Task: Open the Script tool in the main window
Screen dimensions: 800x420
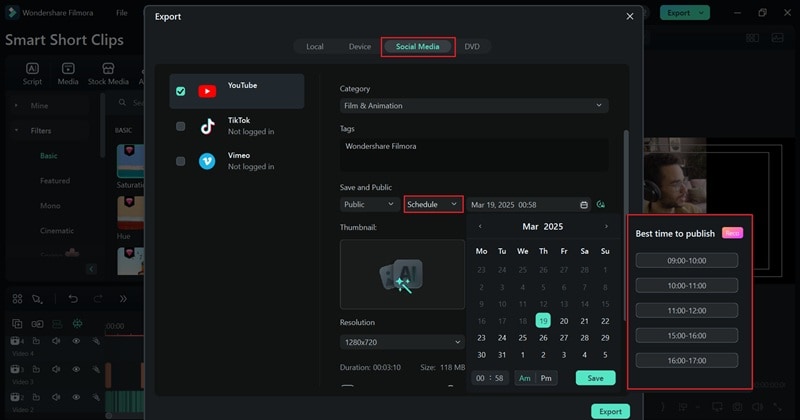Action: click(32, 73)
